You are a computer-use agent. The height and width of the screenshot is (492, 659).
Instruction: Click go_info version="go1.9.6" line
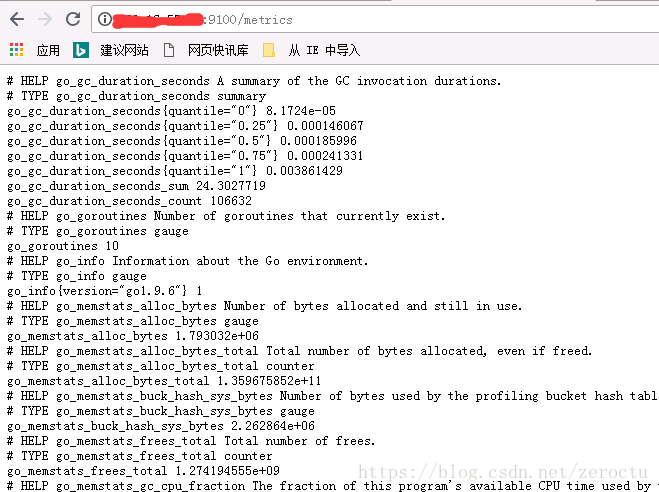105,291
